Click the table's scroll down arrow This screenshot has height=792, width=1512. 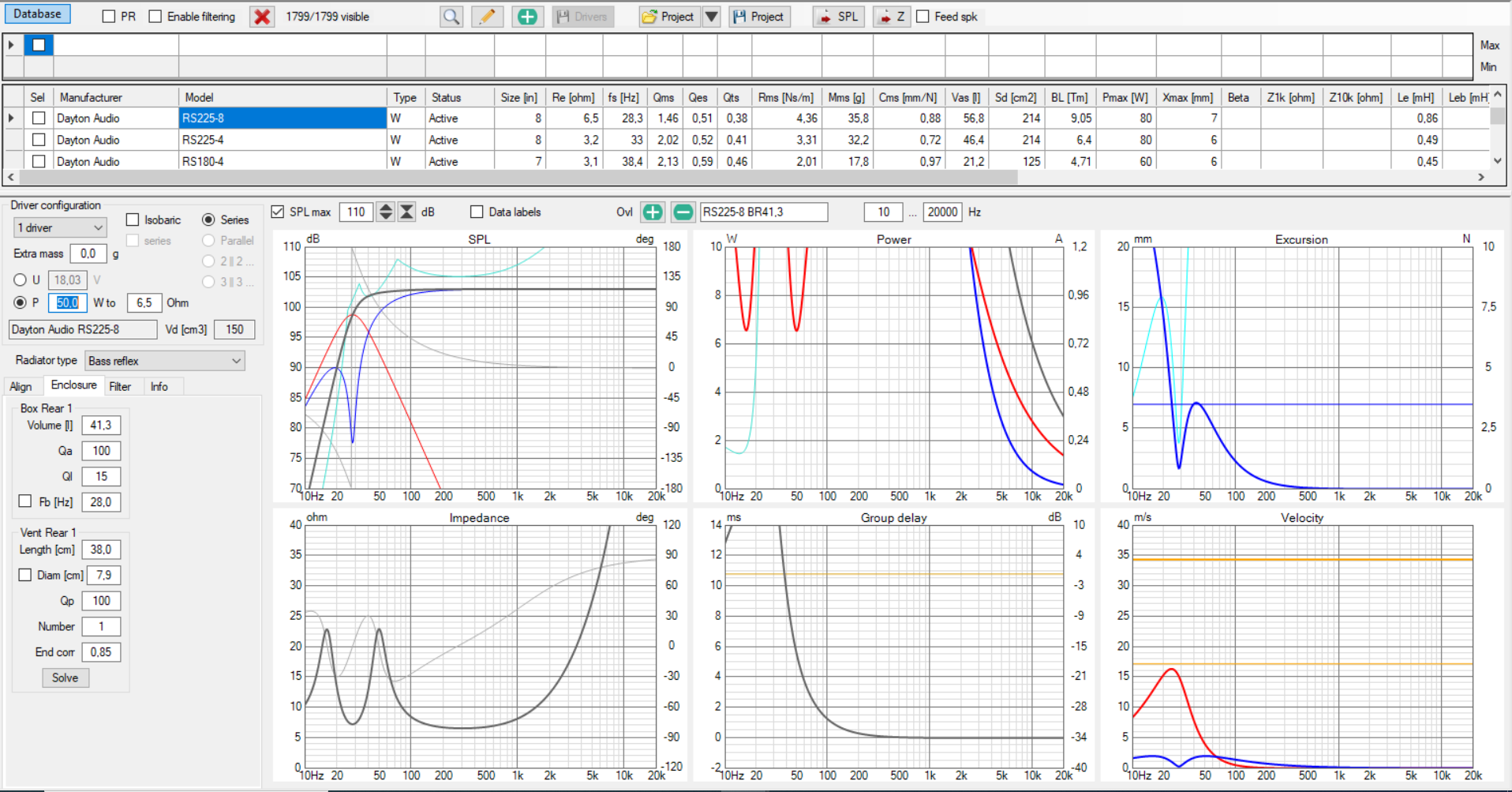point(1497,161)
